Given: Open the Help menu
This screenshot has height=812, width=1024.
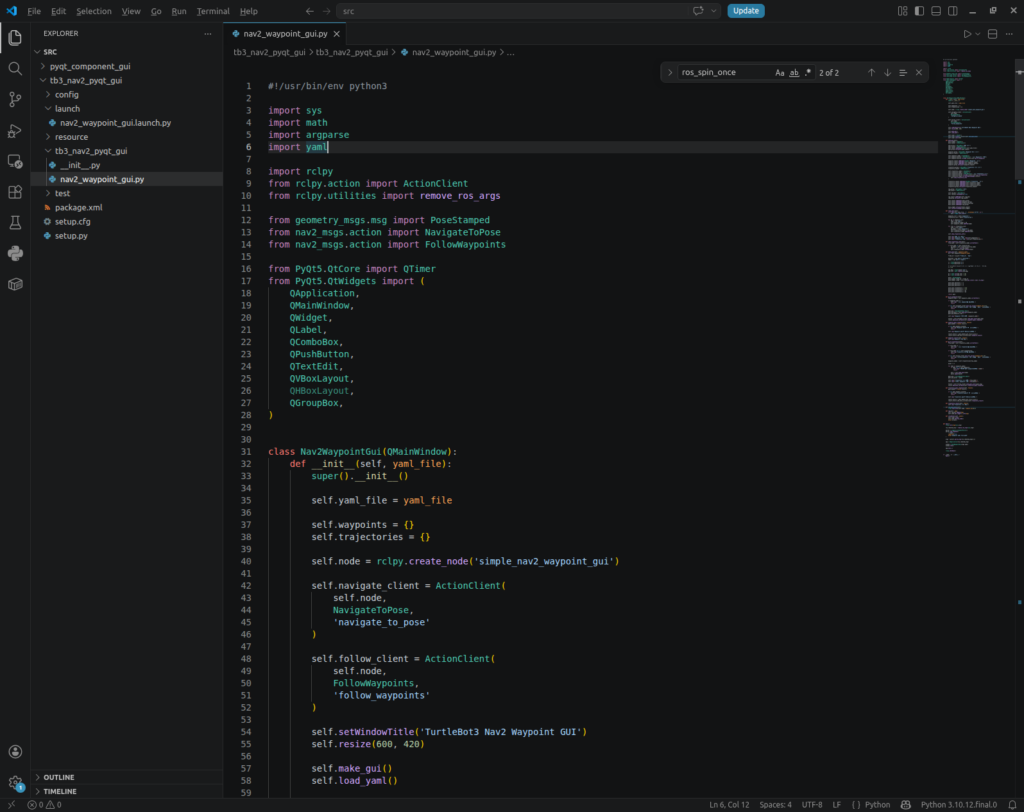Looking at the screenshot, I should 248,11.
